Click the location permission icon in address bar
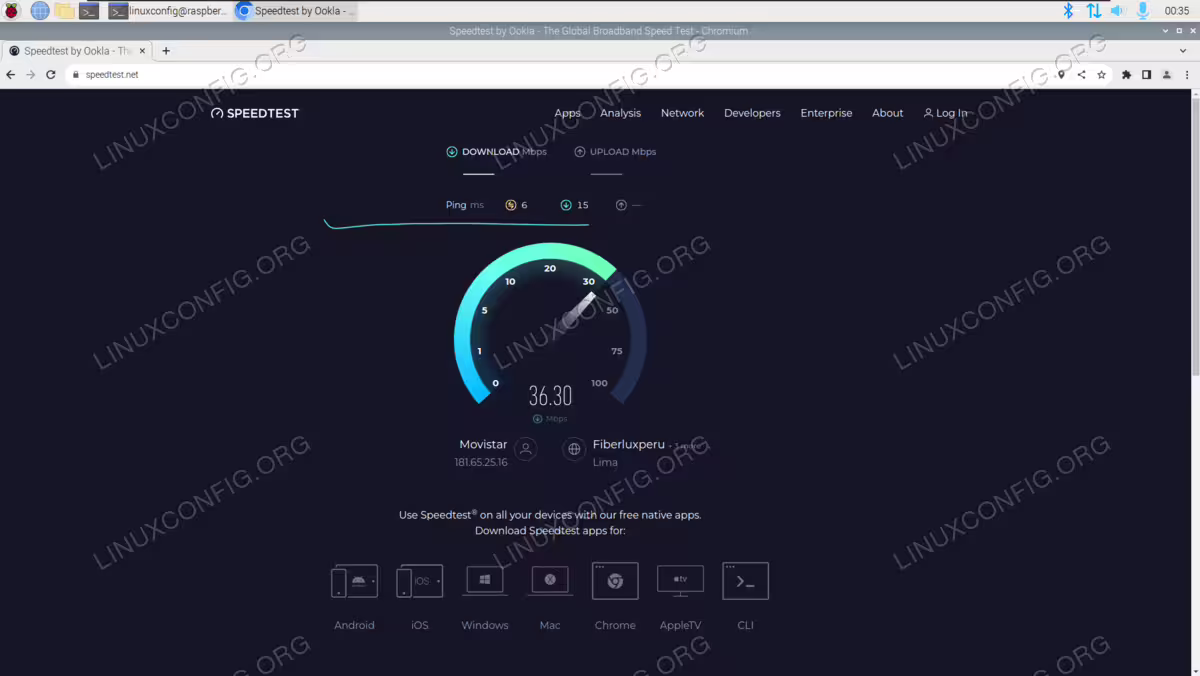The image size is (1200, 676). [x=1061, y=75]
